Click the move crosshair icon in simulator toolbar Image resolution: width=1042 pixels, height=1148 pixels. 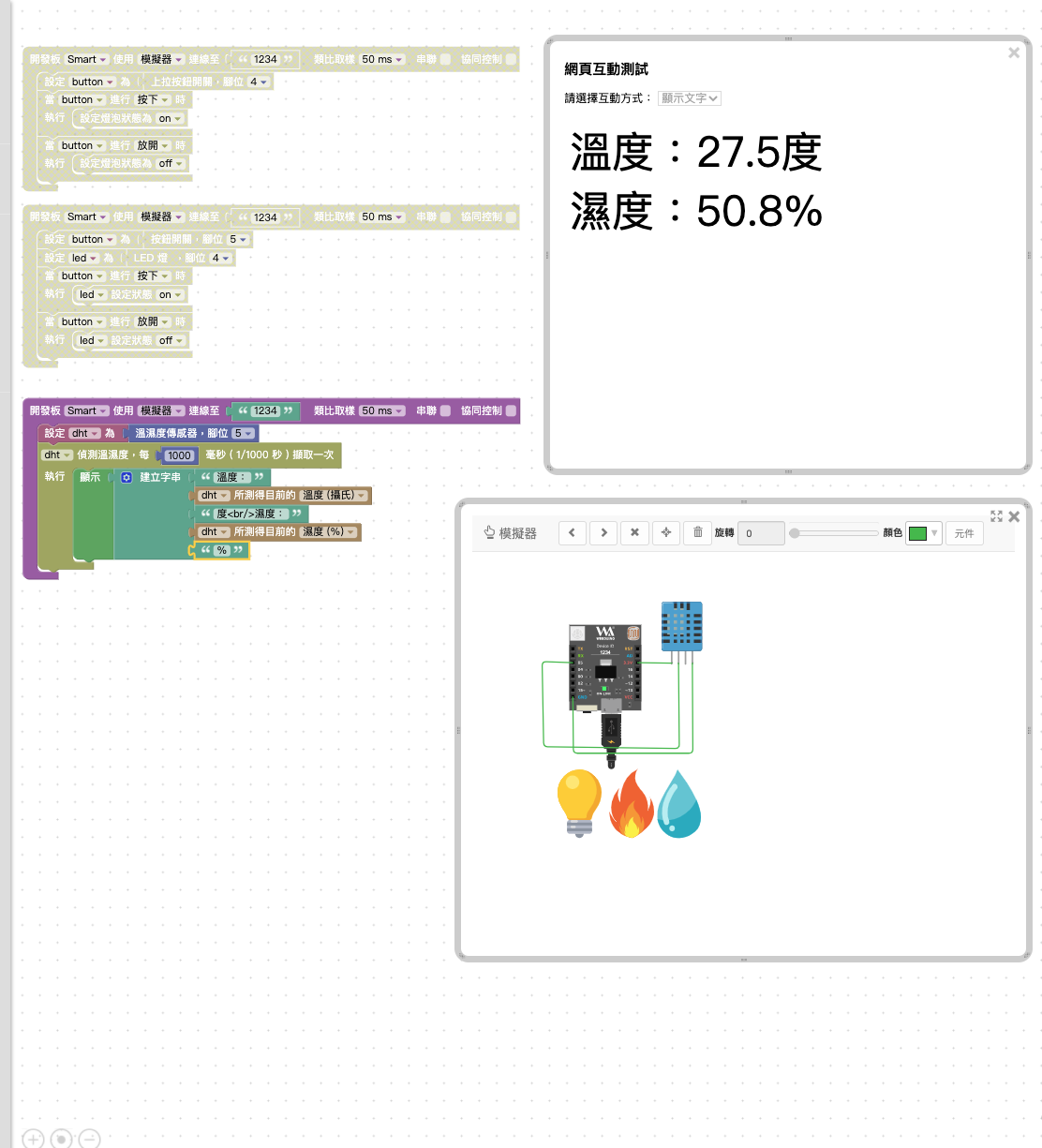tap(666, 533)
